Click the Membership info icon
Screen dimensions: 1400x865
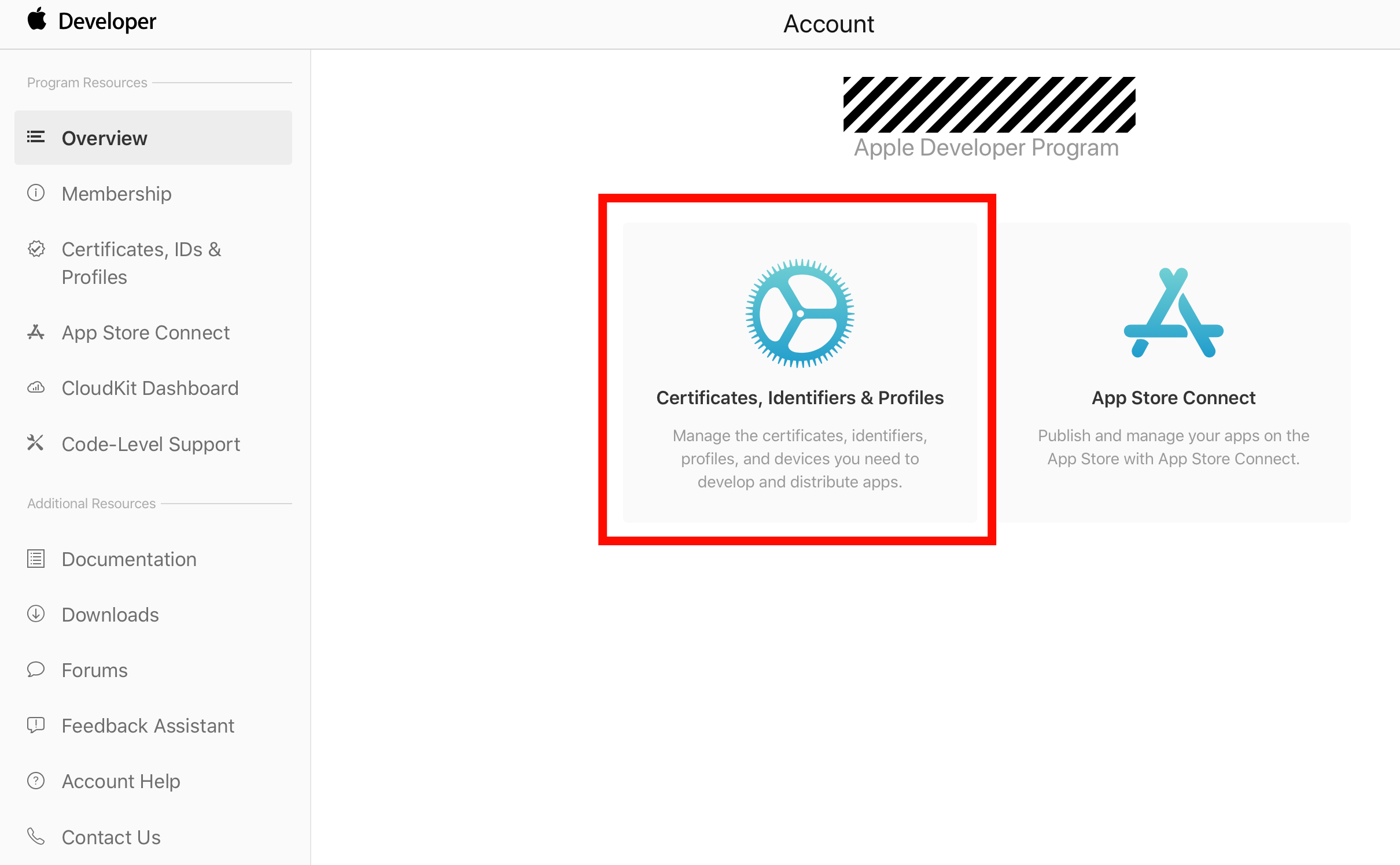[x=36, y=193]
